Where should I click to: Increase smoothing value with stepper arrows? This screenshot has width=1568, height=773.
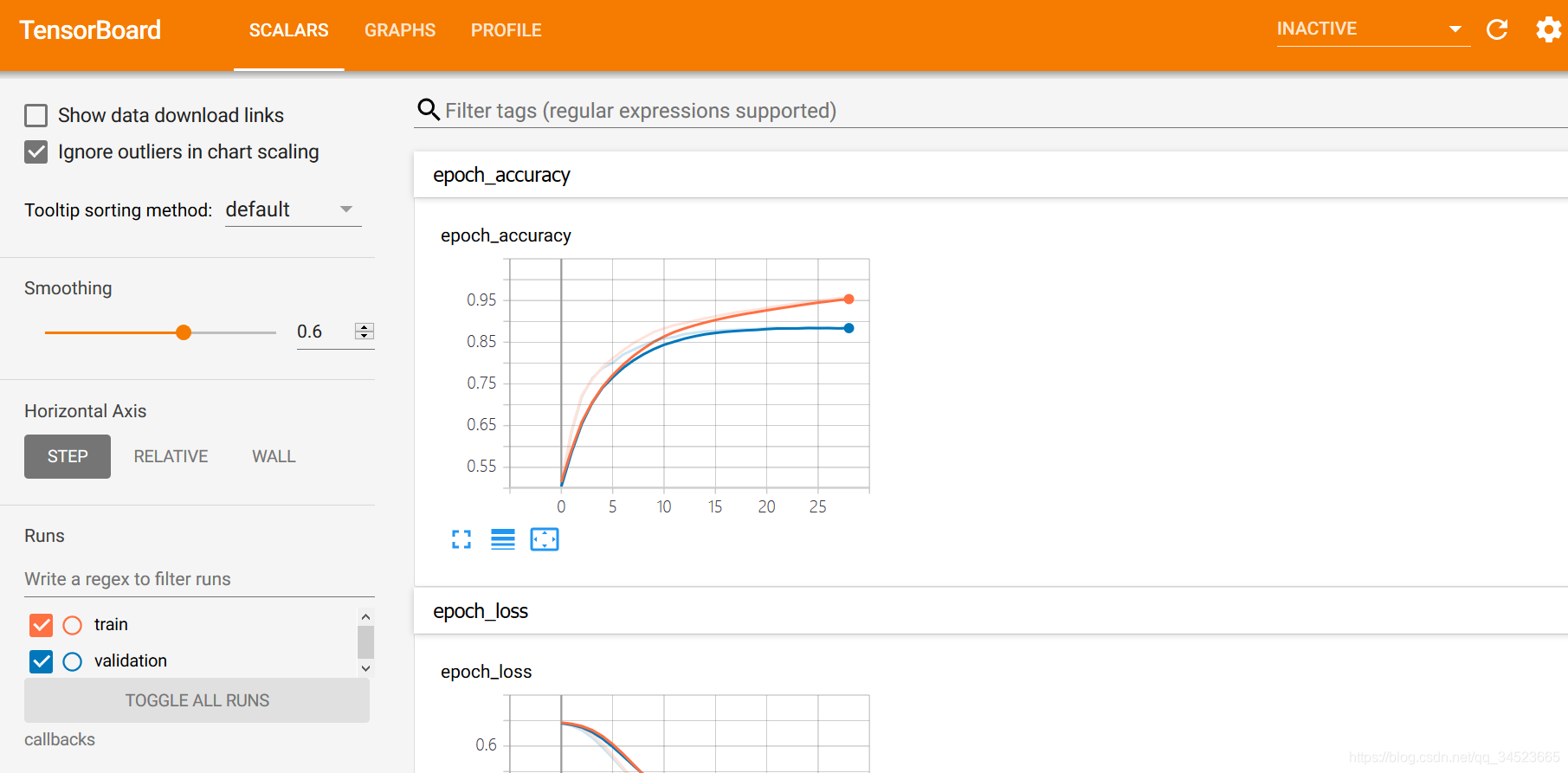click(x=365, y=327)
